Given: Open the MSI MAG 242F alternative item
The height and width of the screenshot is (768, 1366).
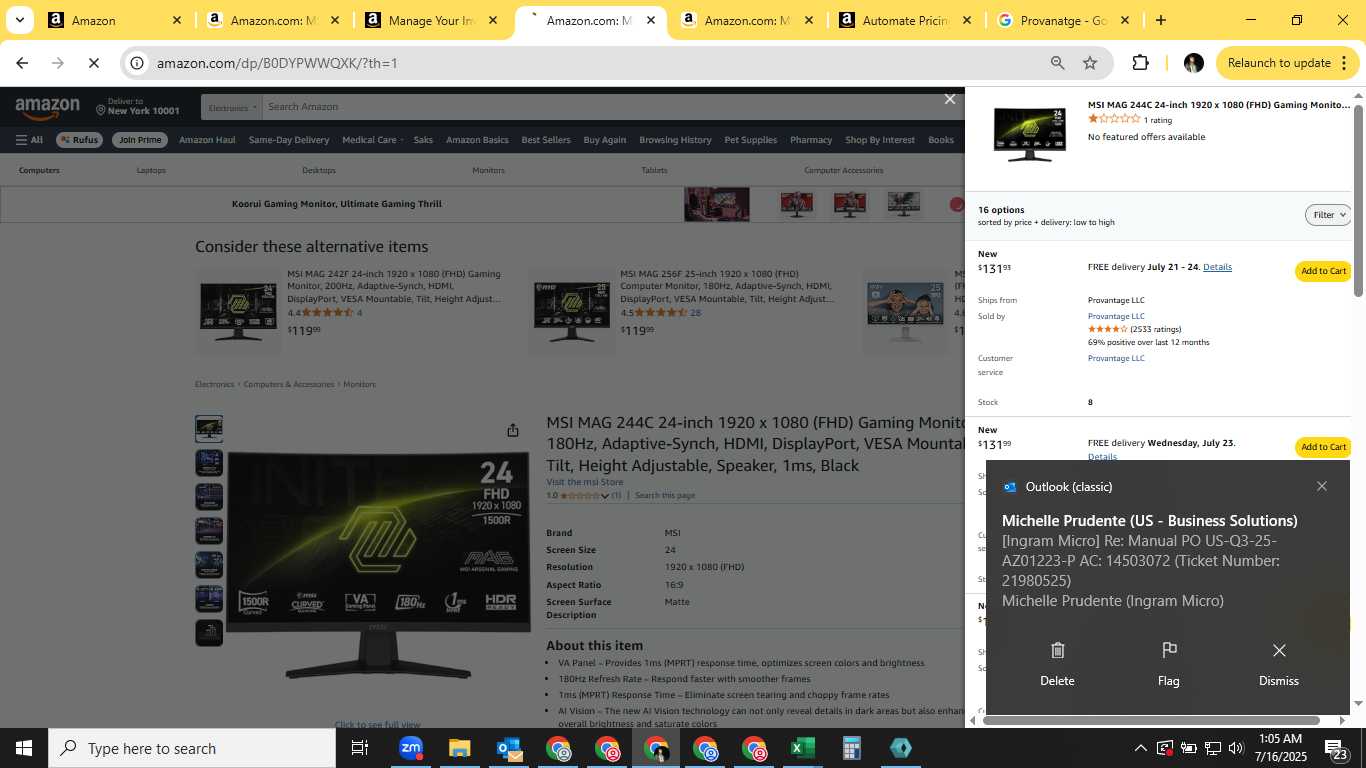Looking at the screenshot, I should [x=394, y=286].
